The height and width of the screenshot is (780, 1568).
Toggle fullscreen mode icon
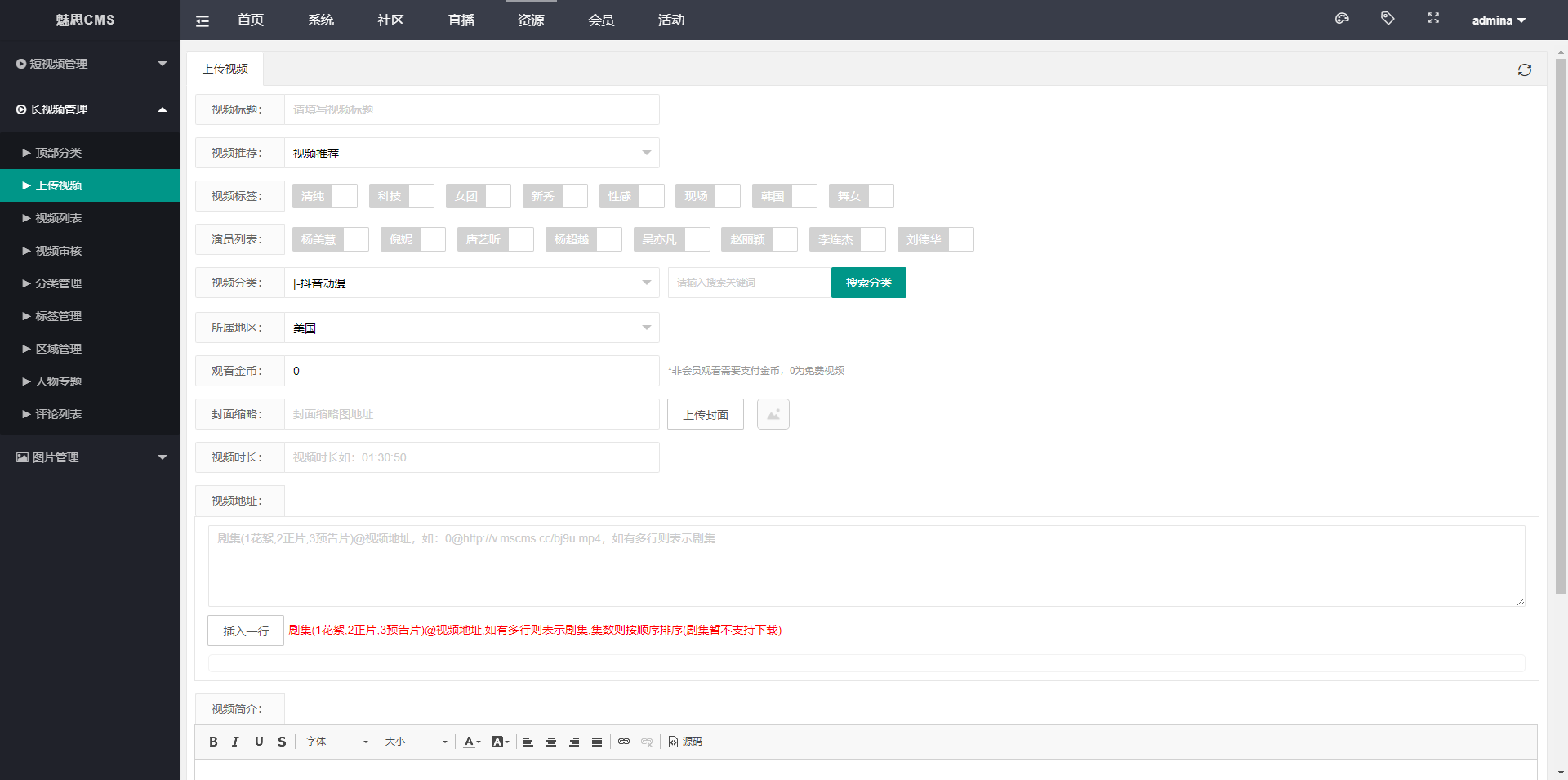point(1433,19)
